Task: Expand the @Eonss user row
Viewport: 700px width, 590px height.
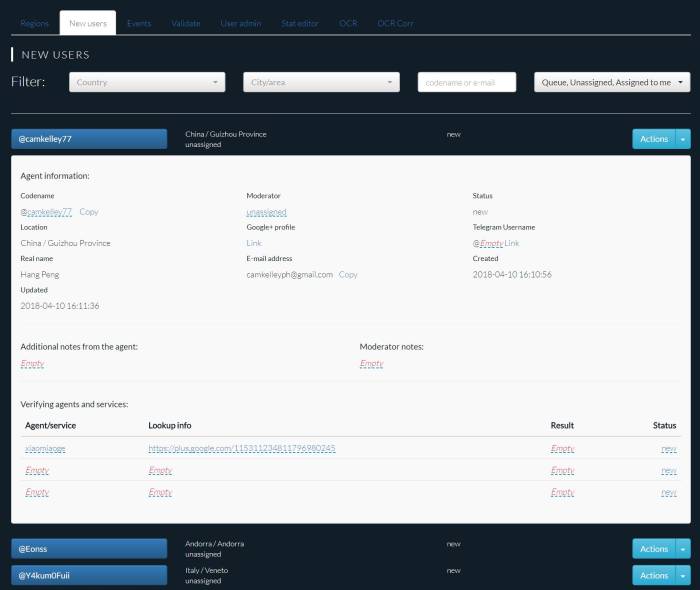Action: [89, 548]
